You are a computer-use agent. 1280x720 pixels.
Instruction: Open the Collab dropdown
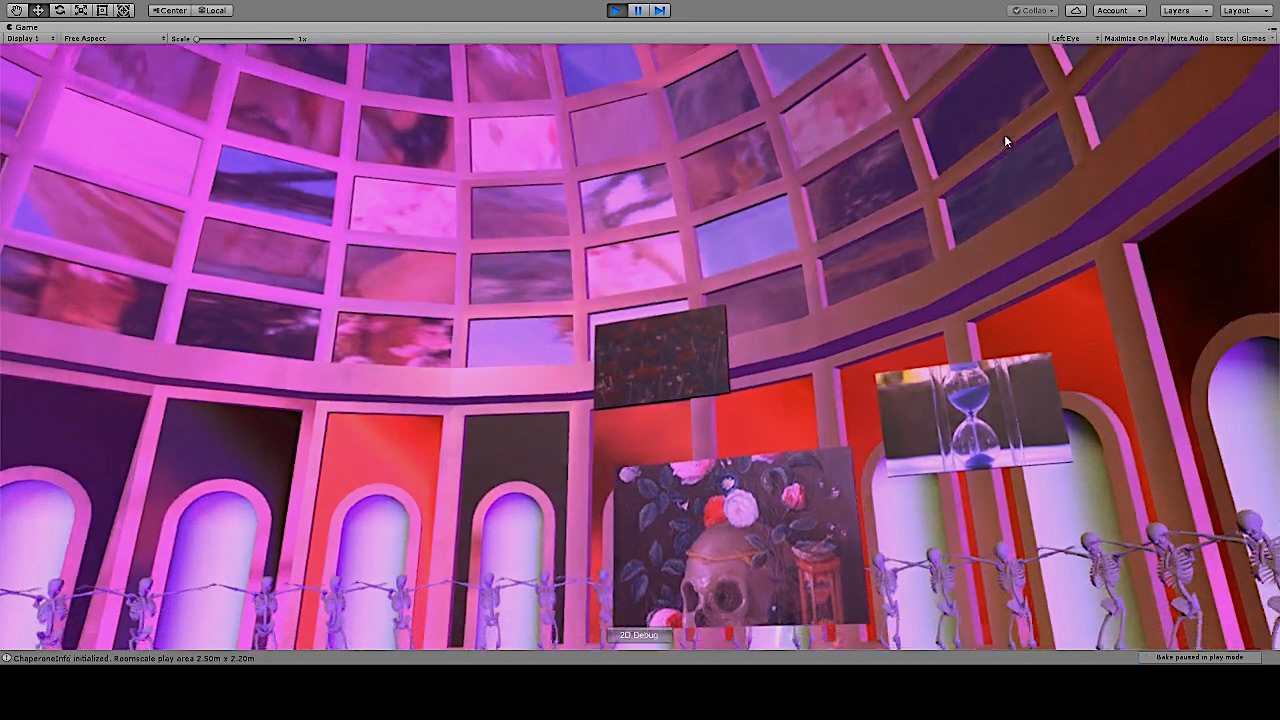[x=1033, y=10]
